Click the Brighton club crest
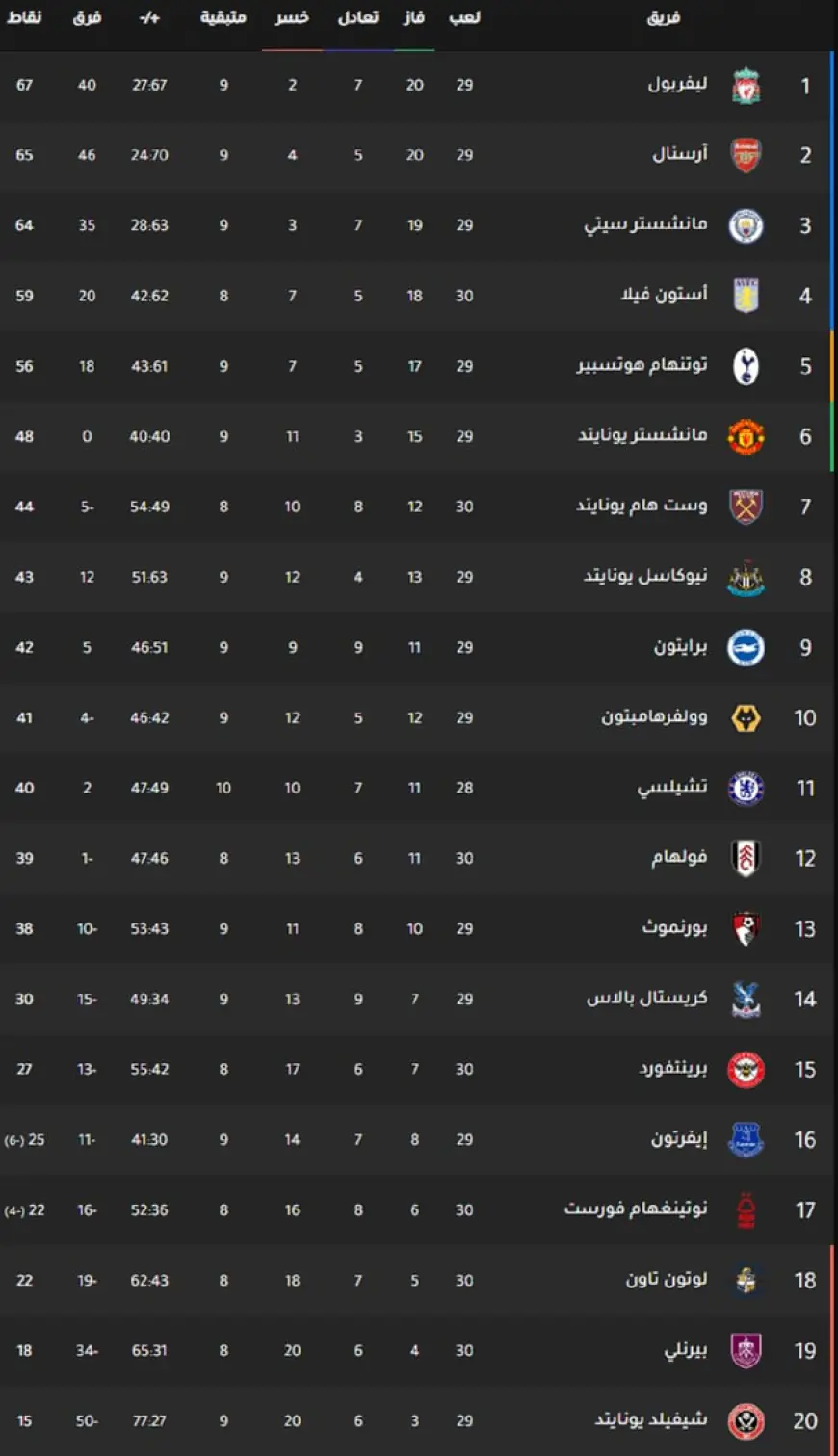Viewport: 838px width, 1456px height. coord(746,647)
